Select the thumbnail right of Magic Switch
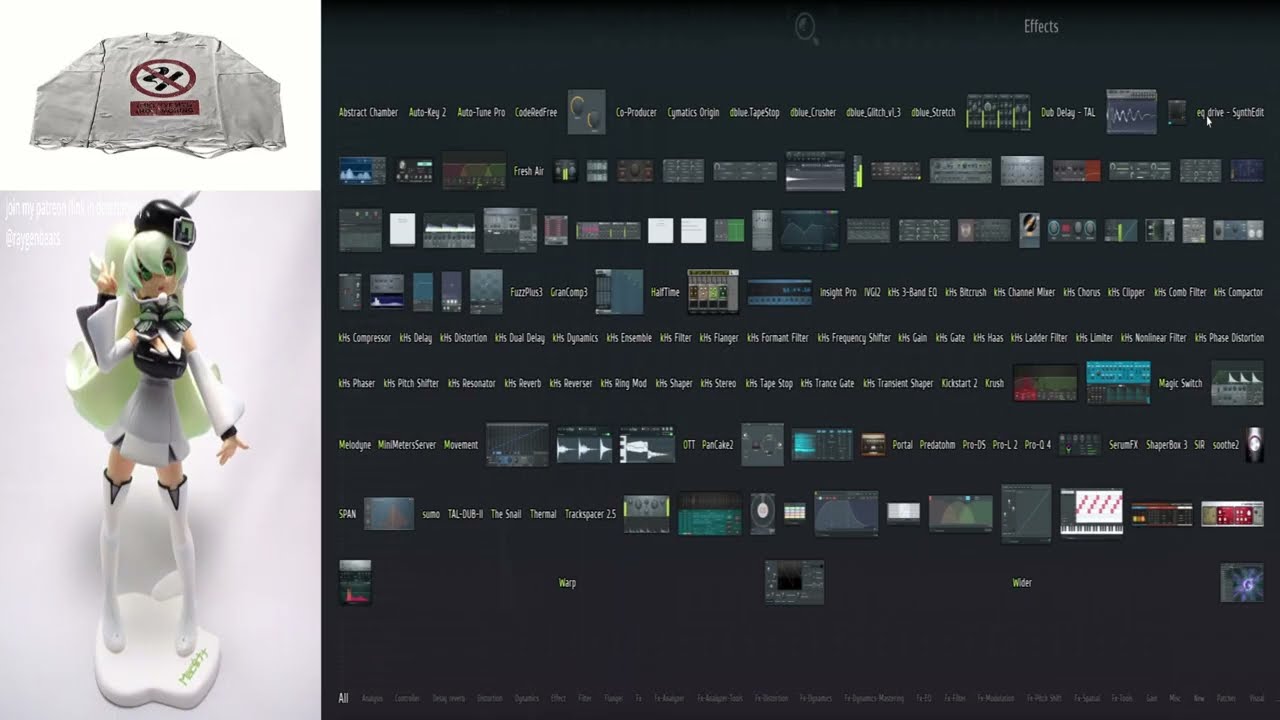1280x720 pixels. [1237, 383]
